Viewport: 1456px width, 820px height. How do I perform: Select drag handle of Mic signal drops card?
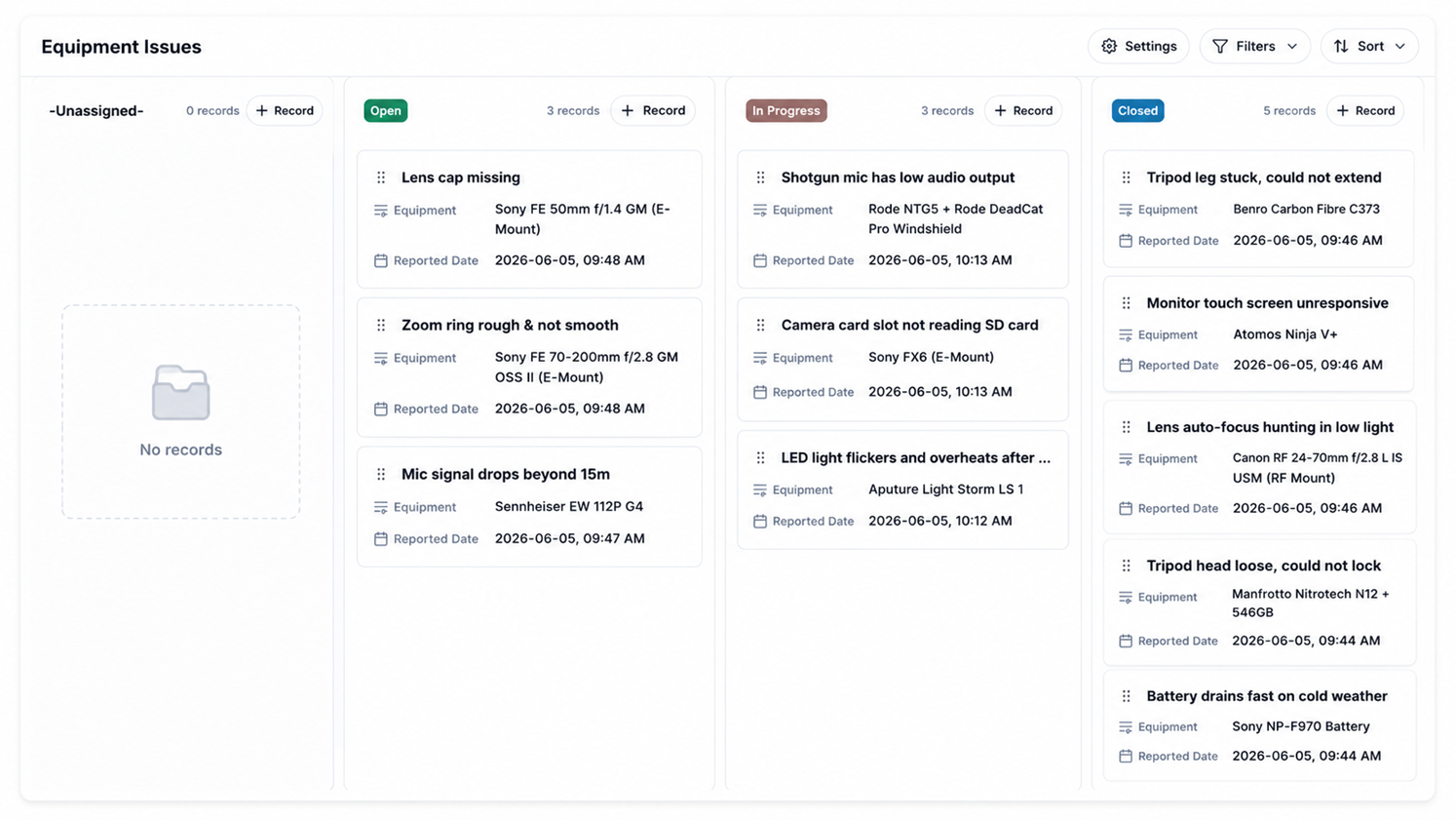click(x=381, y=475)
